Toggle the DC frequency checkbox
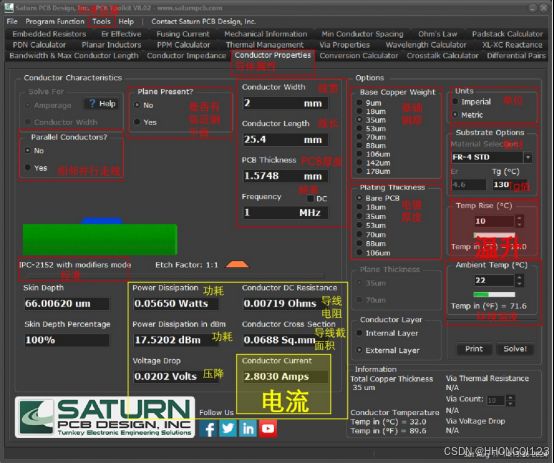 pos(310,199)
